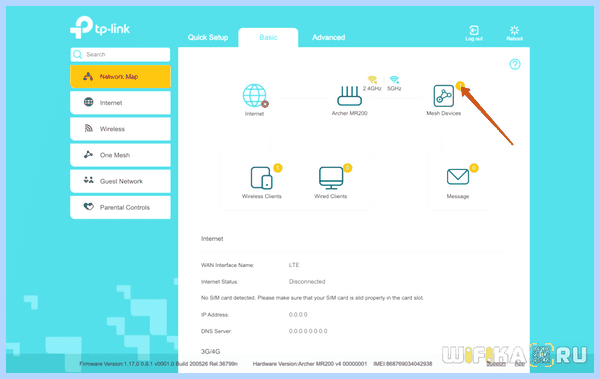Open the Mesh Devices icon

[443, 96]
